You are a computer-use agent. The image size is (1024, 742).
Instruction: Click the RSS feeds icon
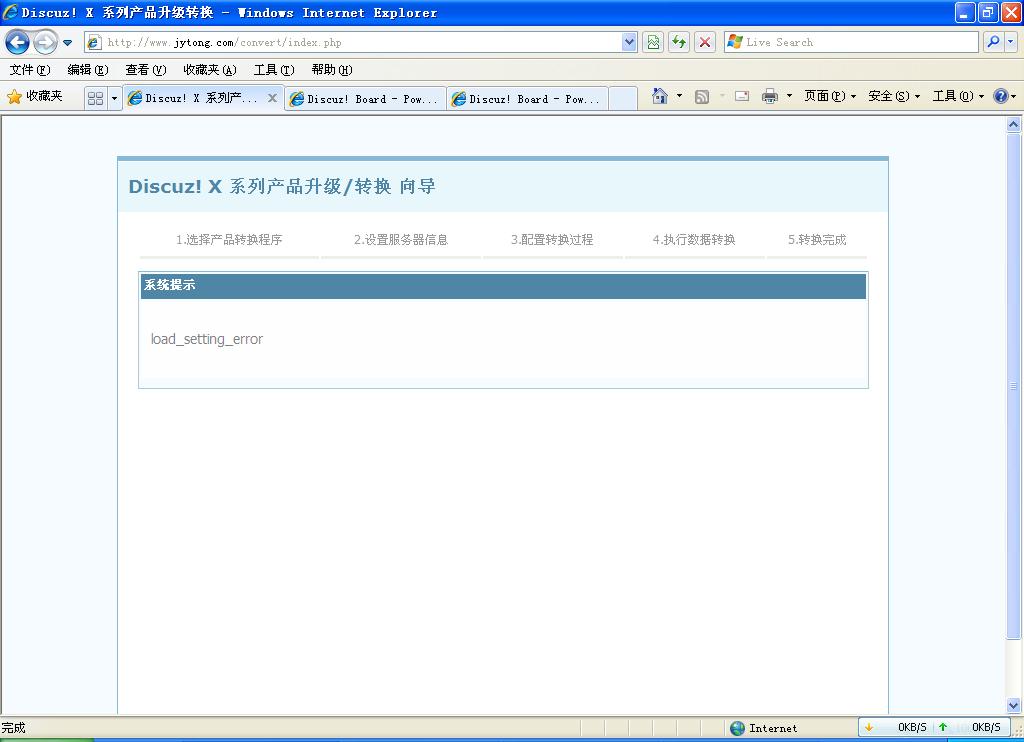[x=702, y=97]
